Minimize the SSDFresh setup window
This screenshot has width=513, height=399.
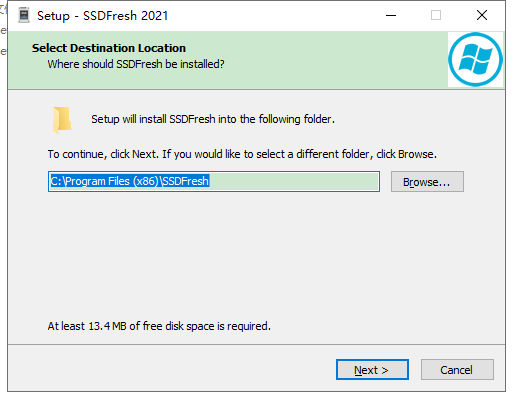tap(391, 15)
